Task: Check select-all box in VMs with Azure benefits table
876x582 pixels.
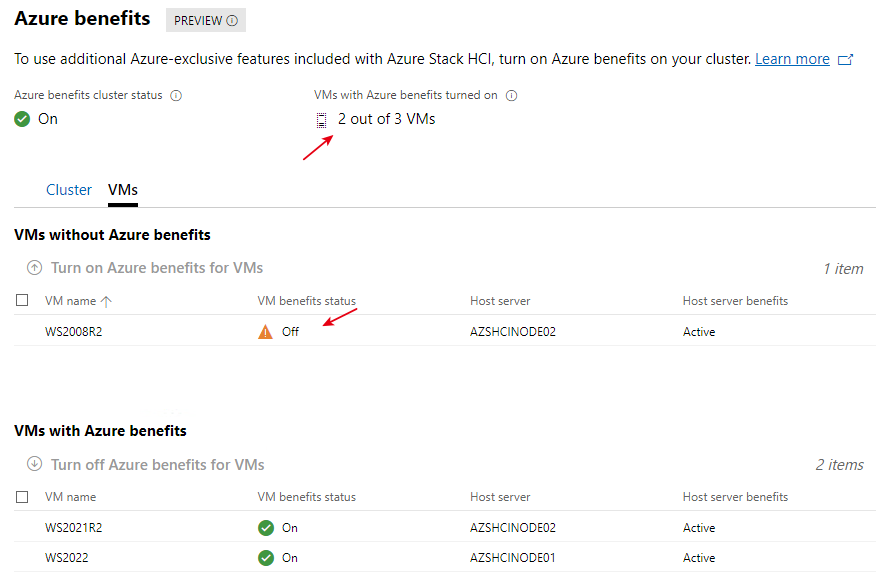Action: point(22,497)
